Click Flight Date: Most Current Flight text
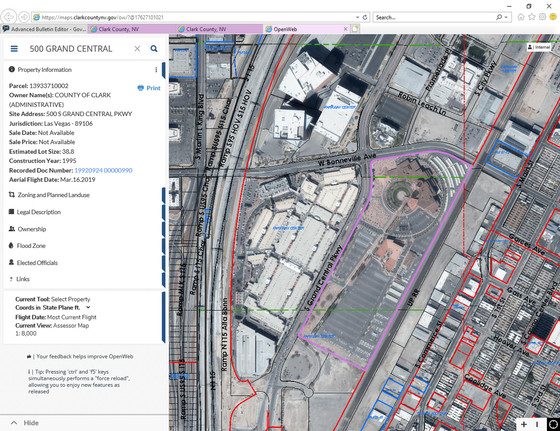Image resolution: width=560 pixels, height=431 pixels. click(56, 317)
